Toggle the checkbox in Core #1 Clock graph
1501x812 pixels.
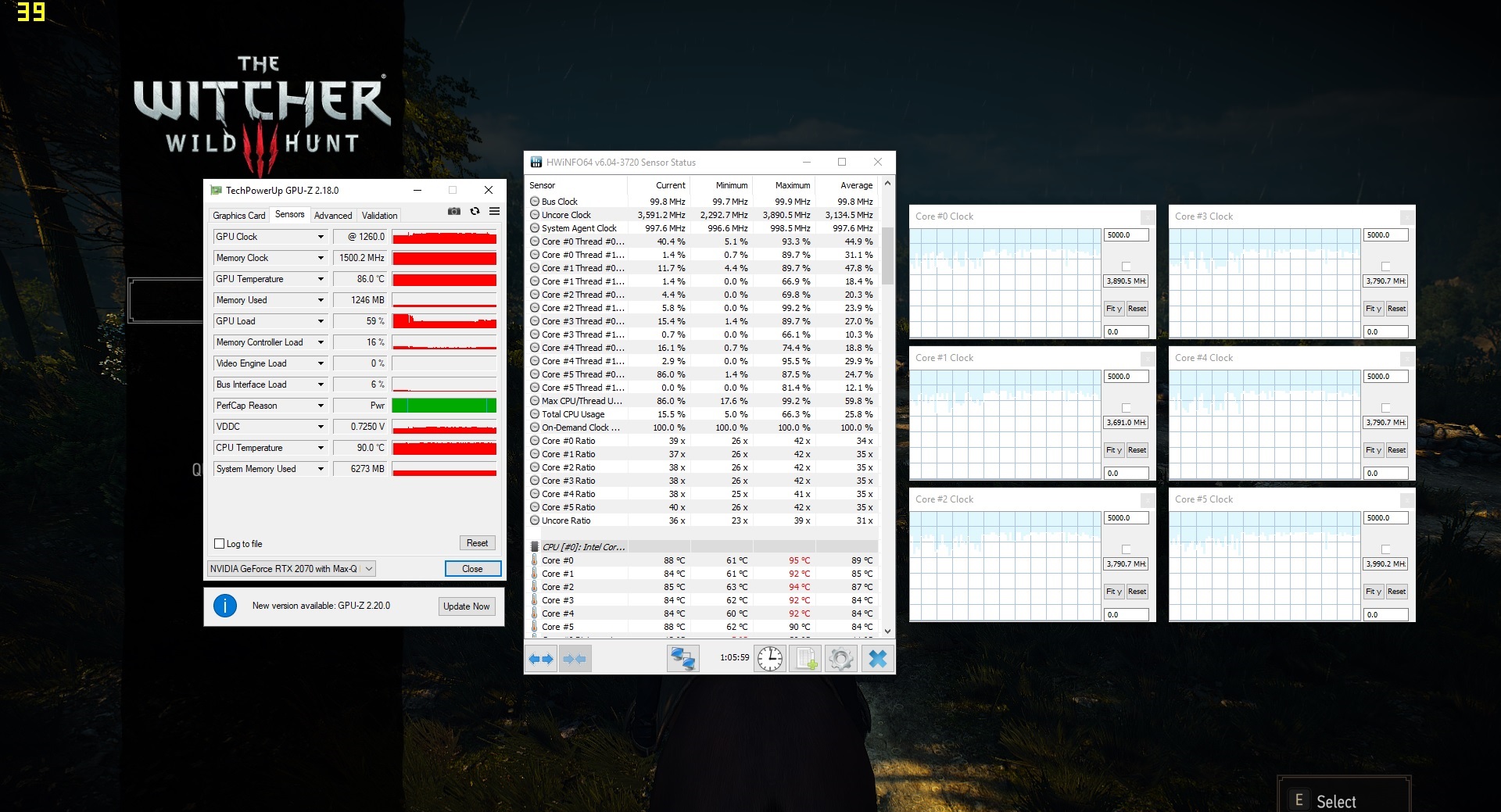(1127, 408)
